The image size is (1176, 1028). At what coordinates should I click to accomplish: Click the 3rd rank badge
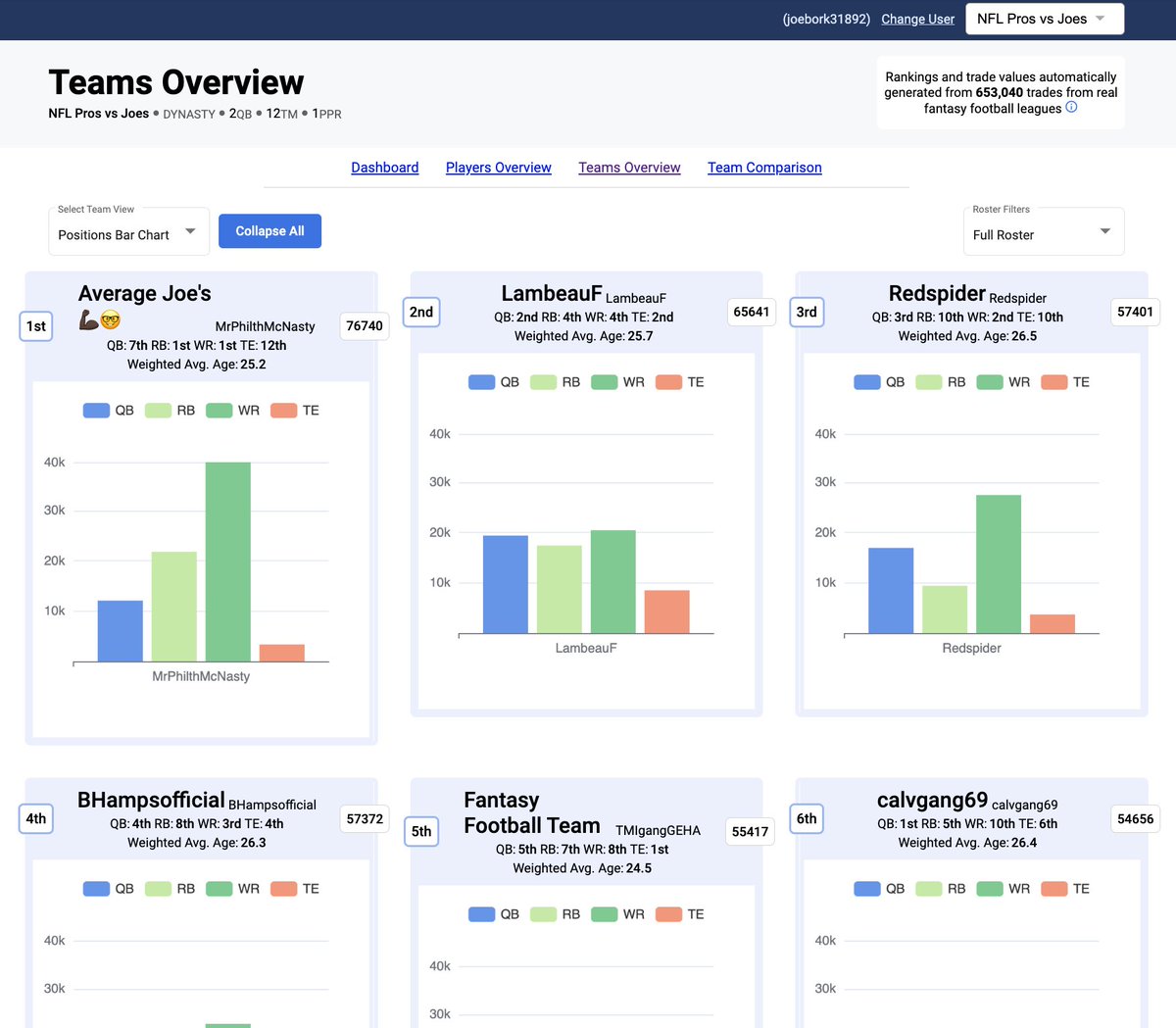click(807, 312)
